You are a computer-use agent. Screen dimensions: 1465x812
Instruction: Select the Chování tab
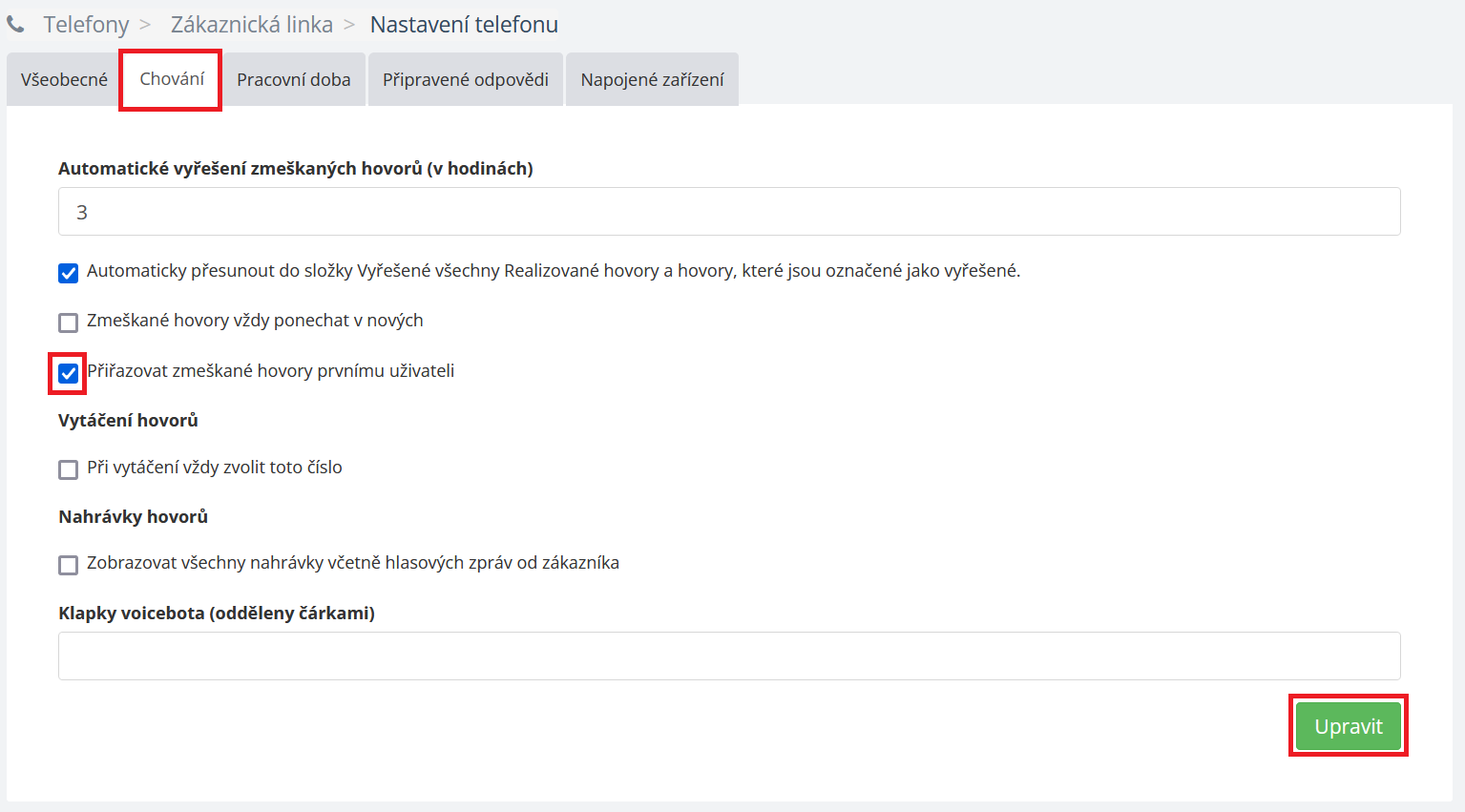172,79
